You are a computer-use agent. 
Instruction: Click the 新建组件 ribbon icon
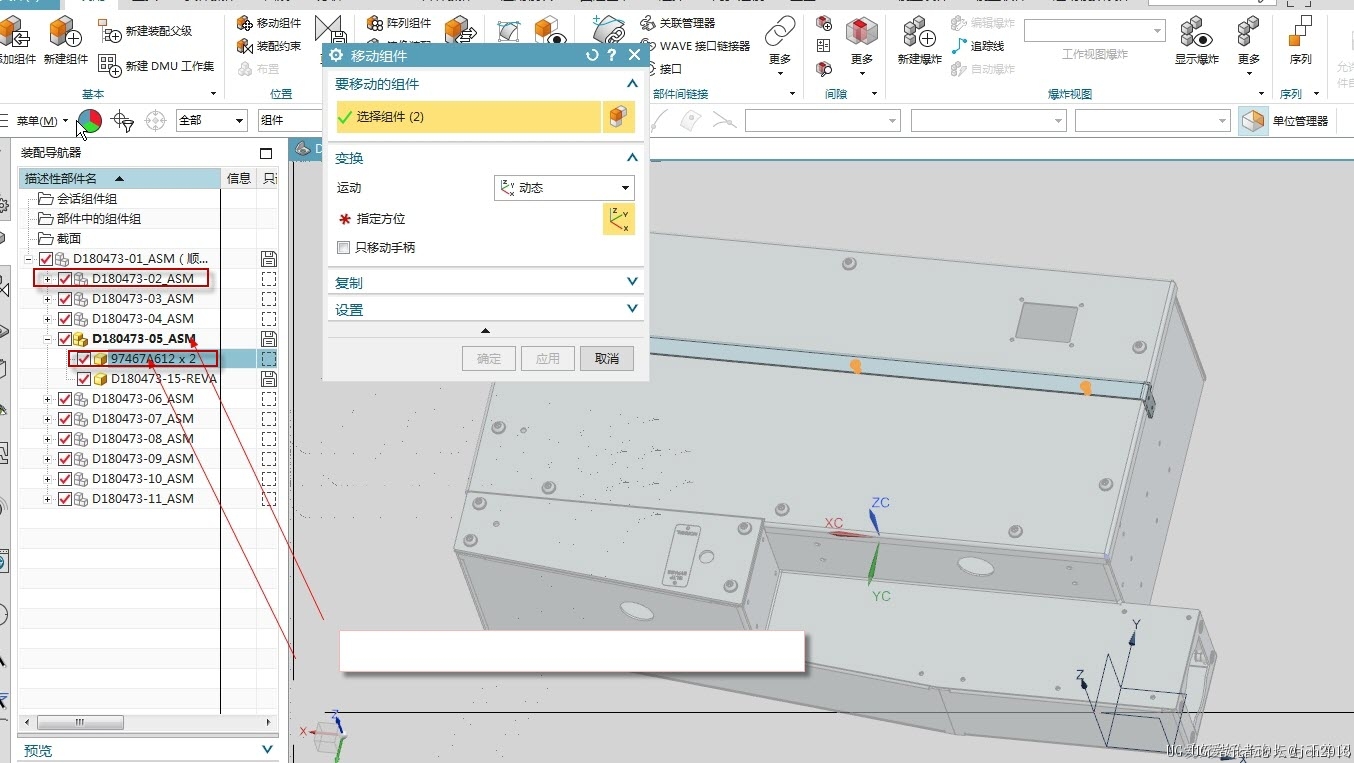pos(66,34)
